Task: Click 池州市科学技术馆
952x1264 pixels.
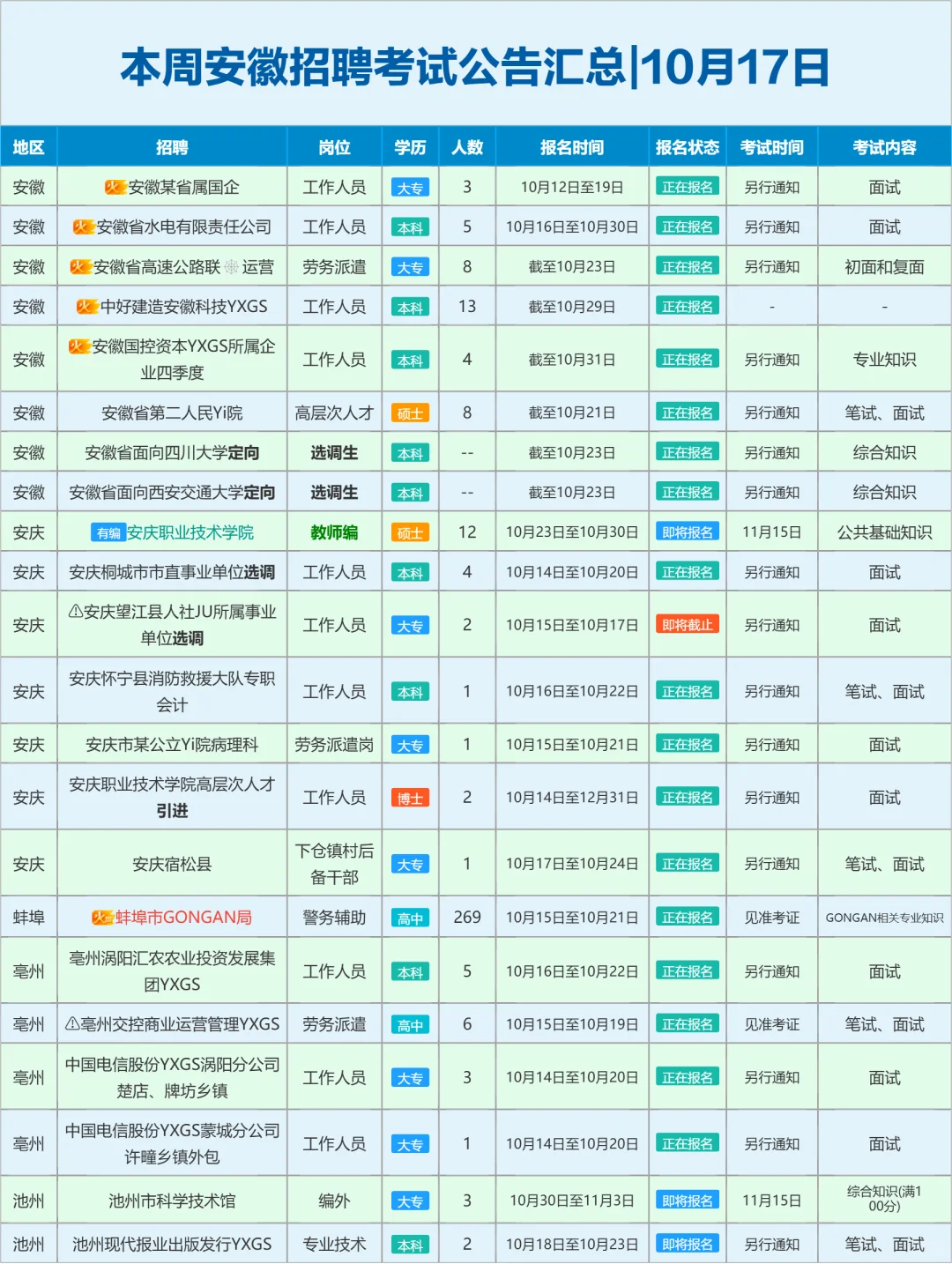Action: click(172, 1201)
